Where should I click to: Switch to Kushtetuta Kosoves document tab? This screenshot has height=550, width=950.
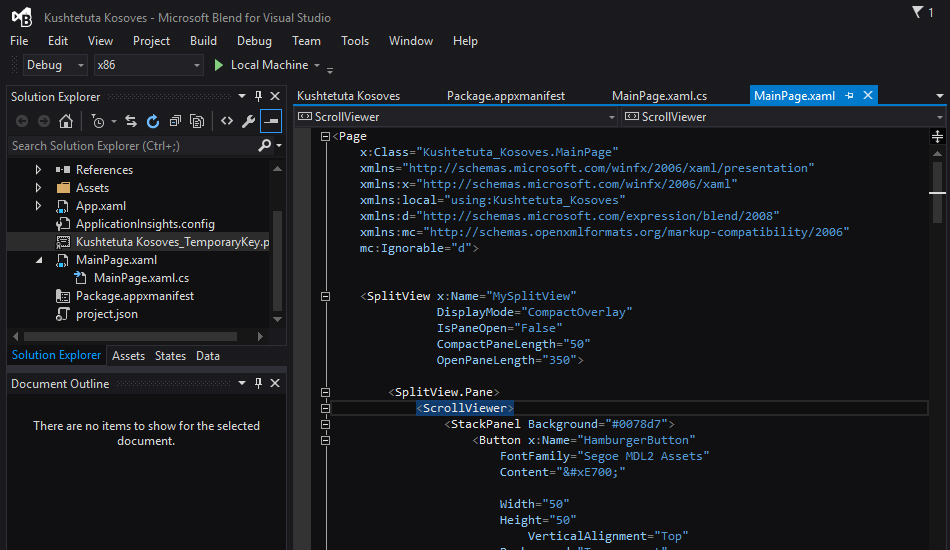tap(348, 96)
